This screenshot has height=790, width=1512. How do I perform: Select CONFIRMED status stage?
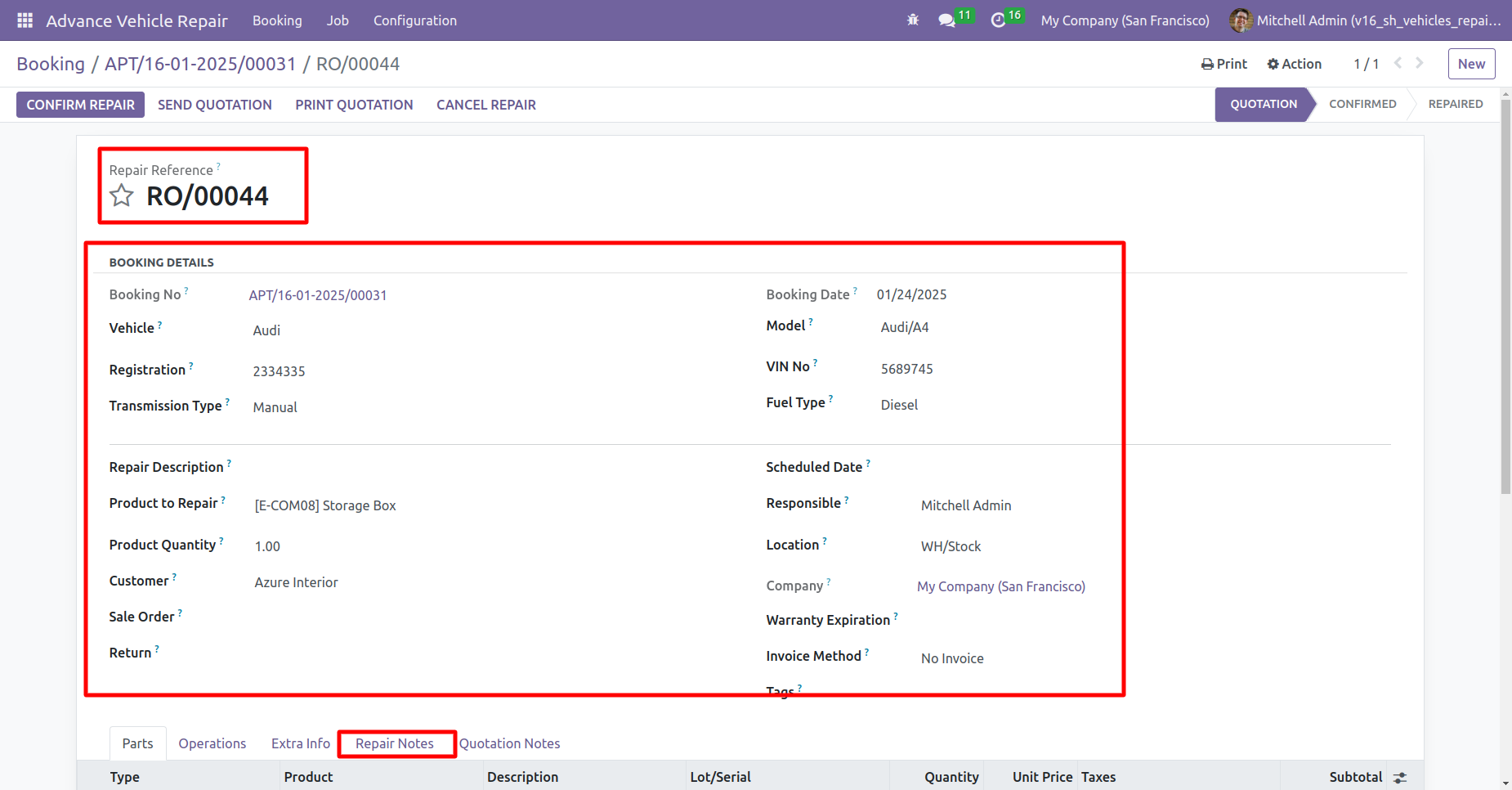tap(1362, 104)
